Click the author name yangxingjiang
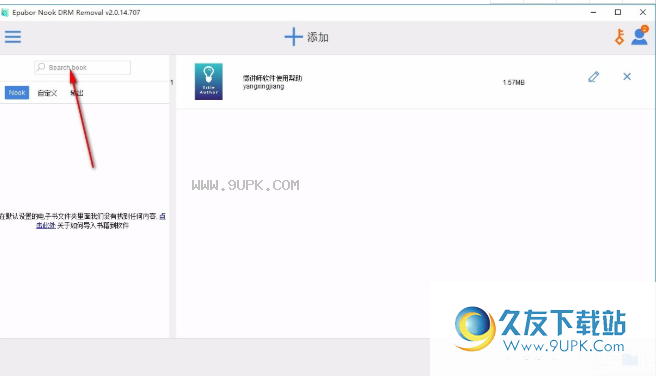This screenshot has height=376, width=656. (264, 86)
